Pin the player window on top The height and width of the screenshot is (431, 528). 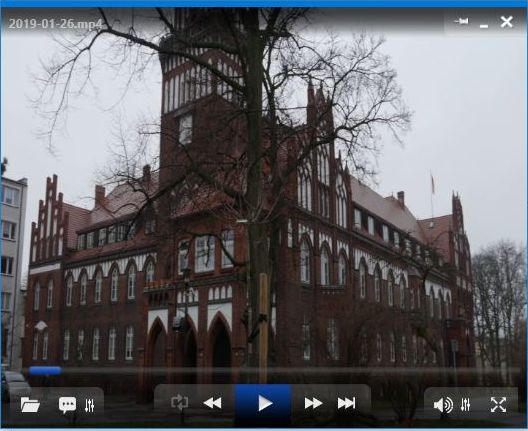coord(461,22)
